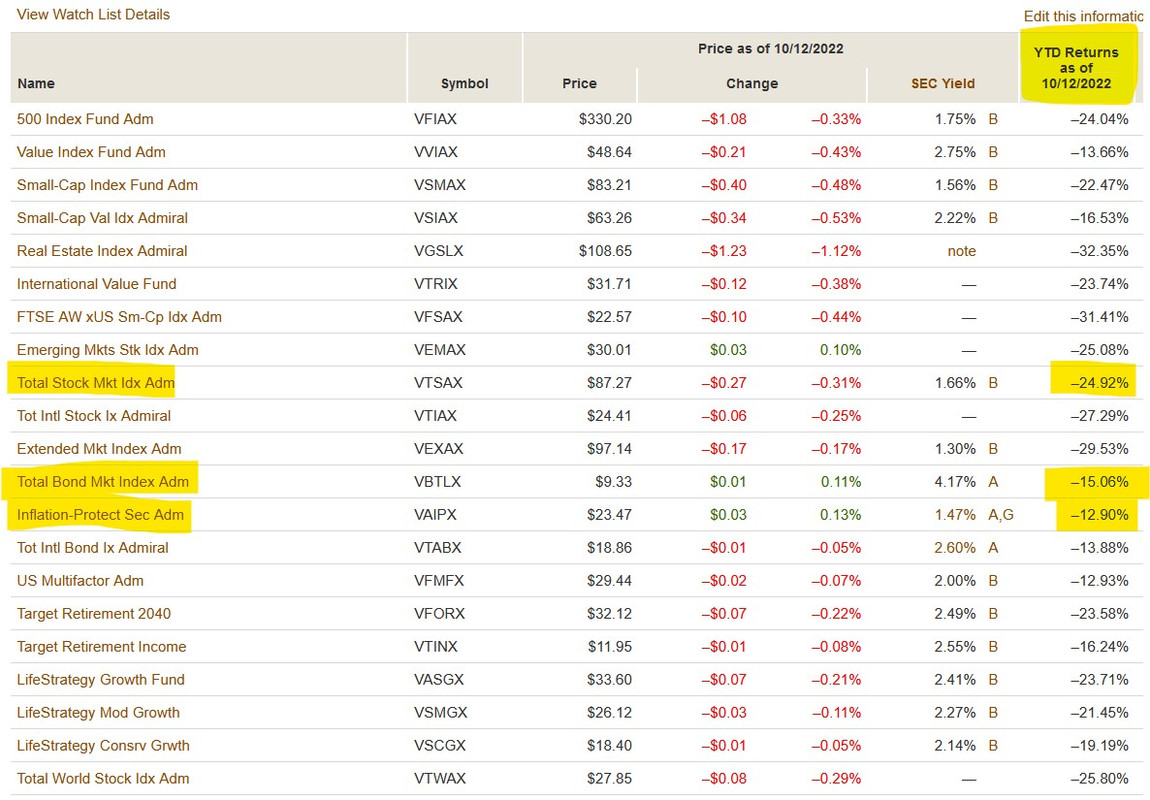
Task: Open the 500 Index Fund Adm link
Action: point(85,119)
